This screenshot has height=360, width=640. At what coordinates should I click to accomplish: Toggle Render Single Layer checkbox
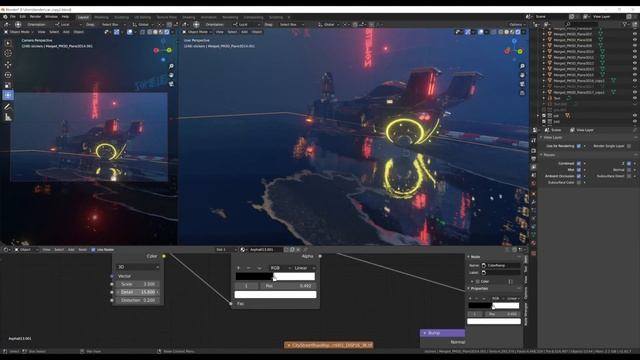point(629,146)
